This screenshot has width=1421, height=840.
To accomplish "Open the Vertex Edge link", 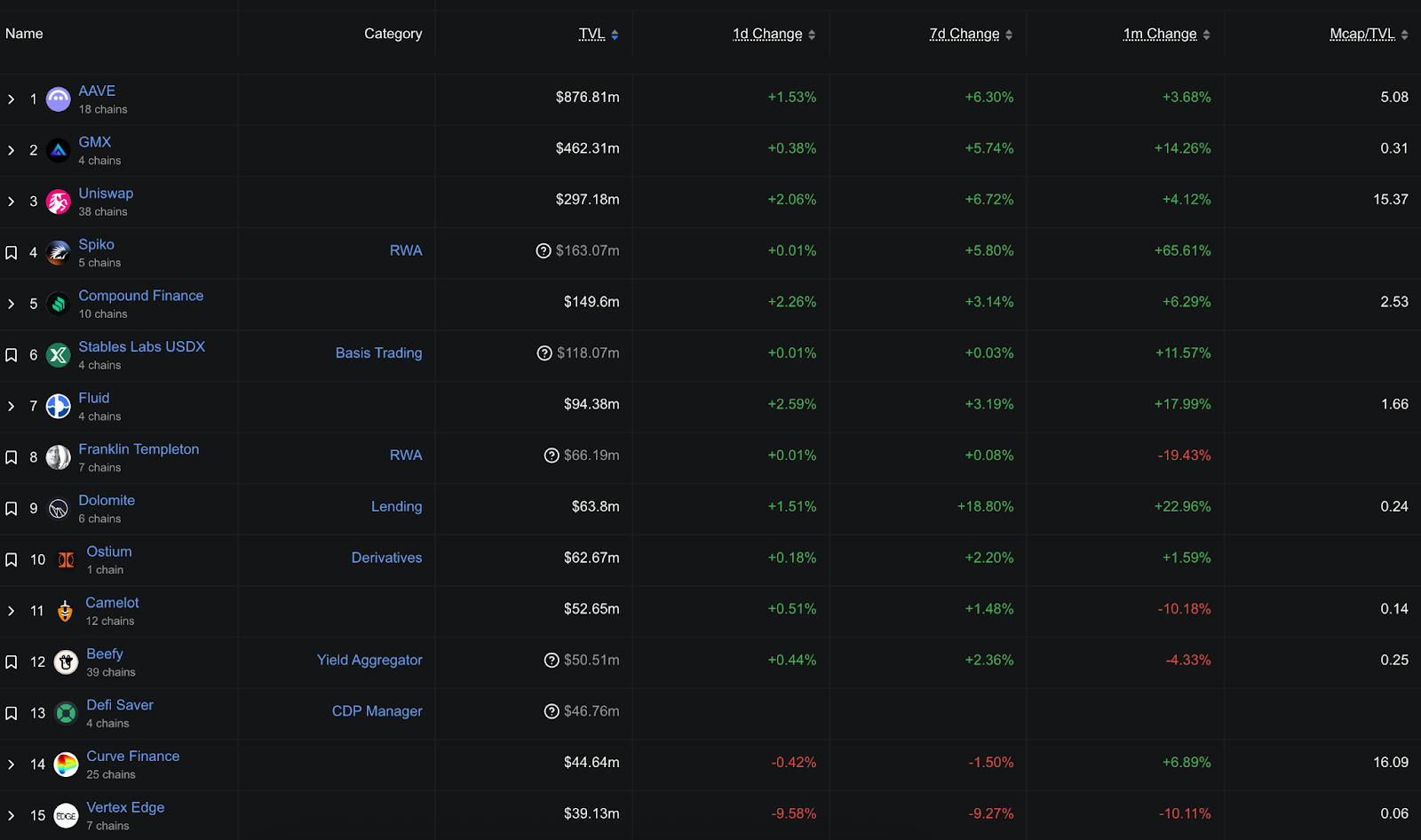I will tap(125, 807).
